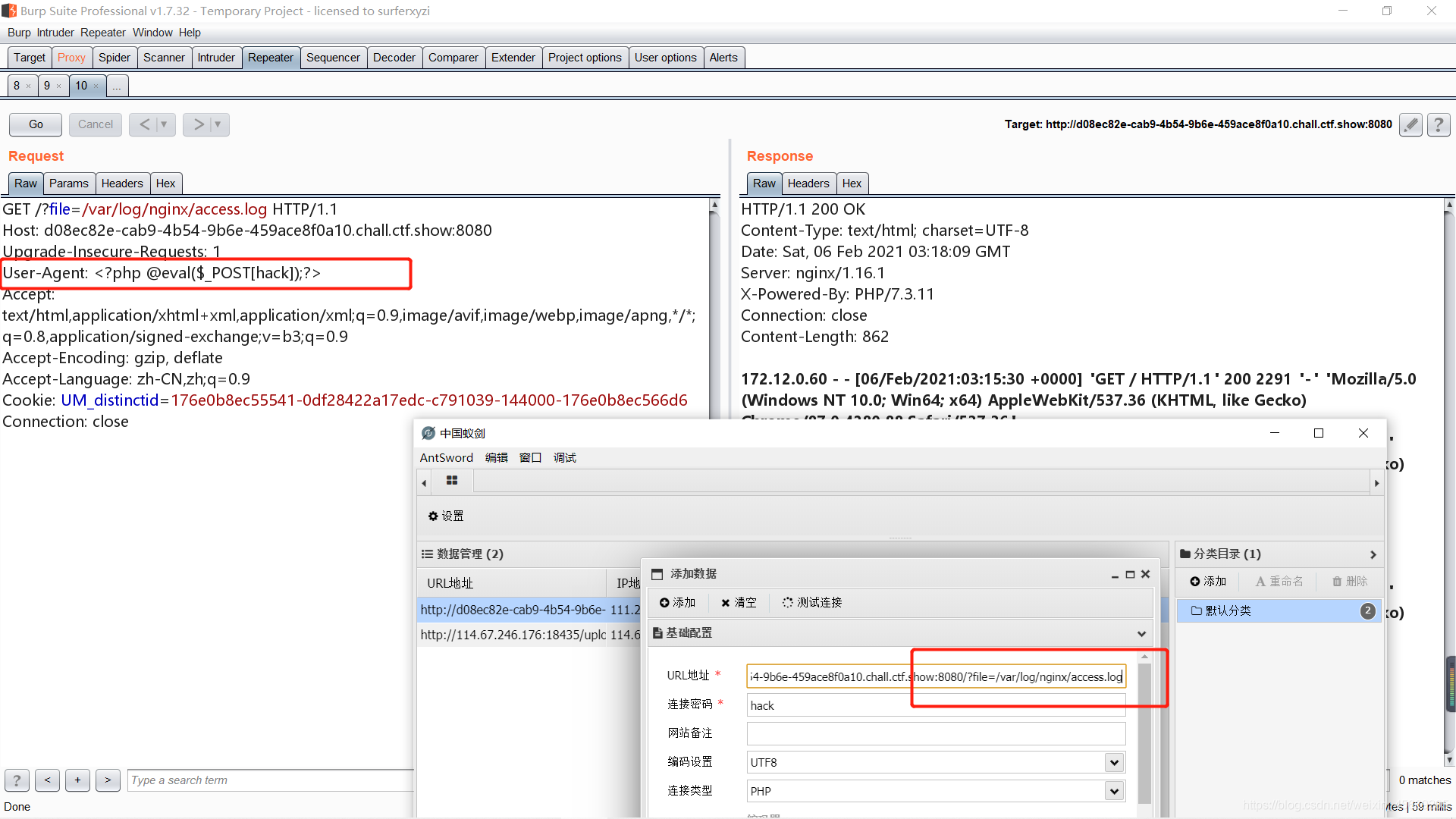Screen dimensions: 1456x819
Task: Switch request view to Params
Action: [x=69, y=184]
